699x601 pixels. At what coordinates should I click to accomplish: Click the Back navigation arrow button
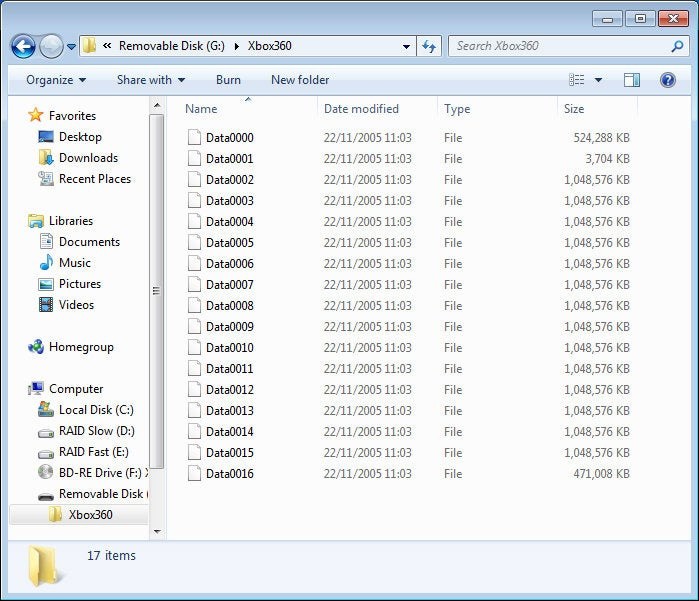(23, 46)
